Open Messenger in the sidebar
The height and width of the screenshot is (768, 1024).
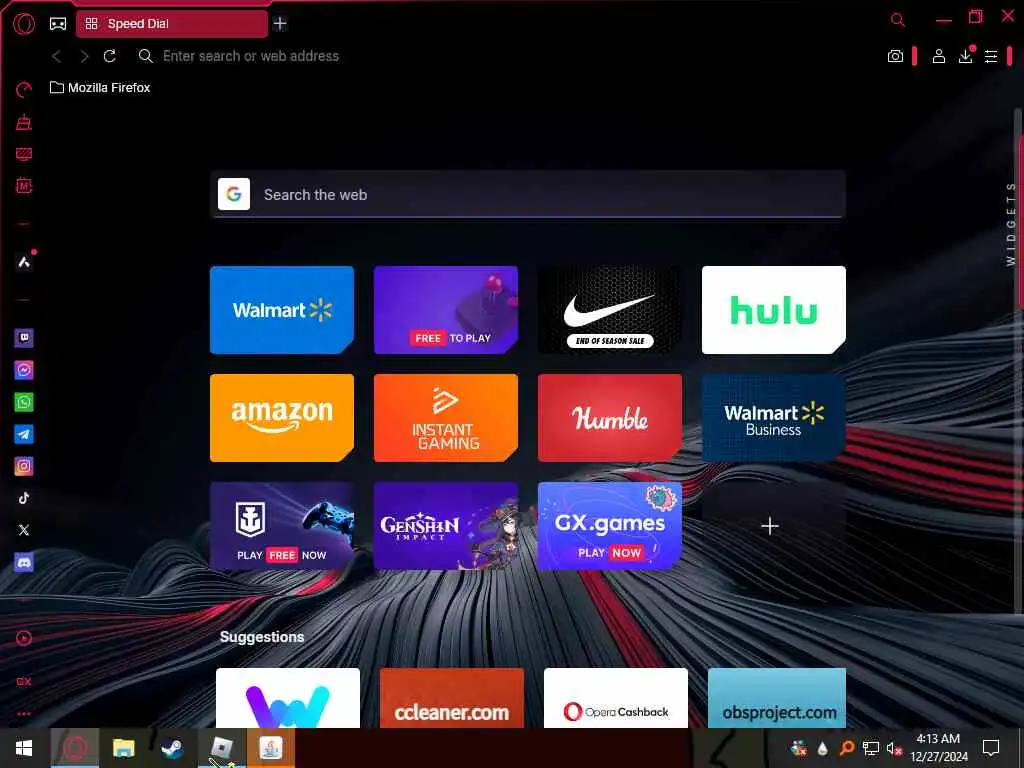coord(24,370)
